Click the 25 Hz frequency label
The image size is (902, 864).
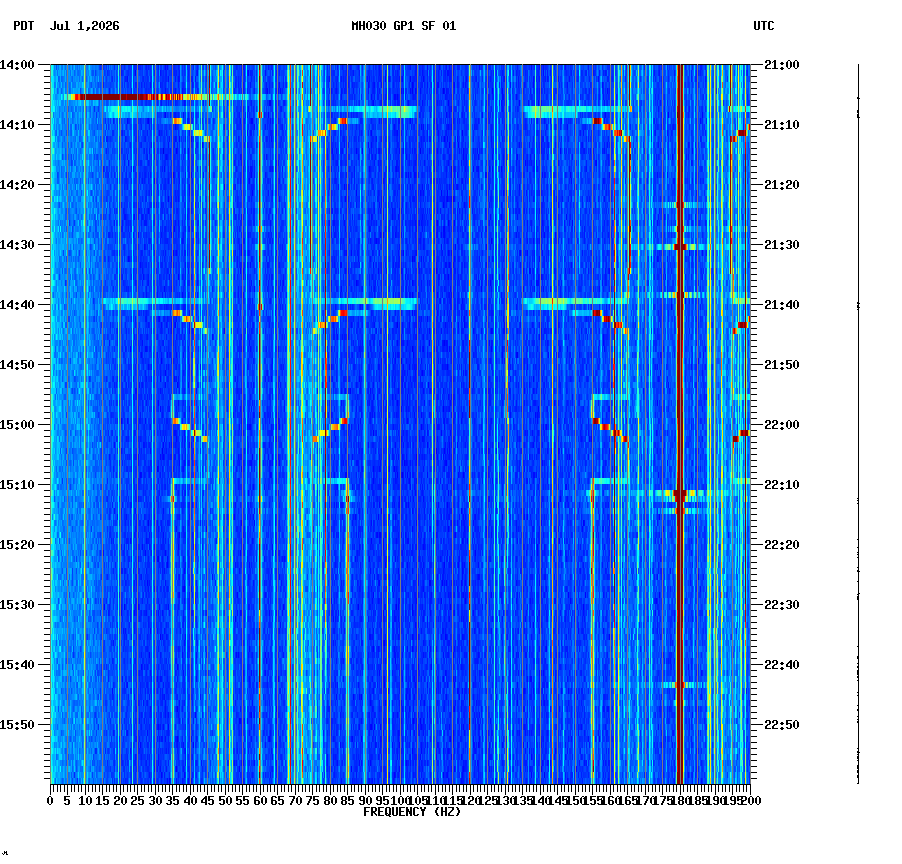(138, 801)
